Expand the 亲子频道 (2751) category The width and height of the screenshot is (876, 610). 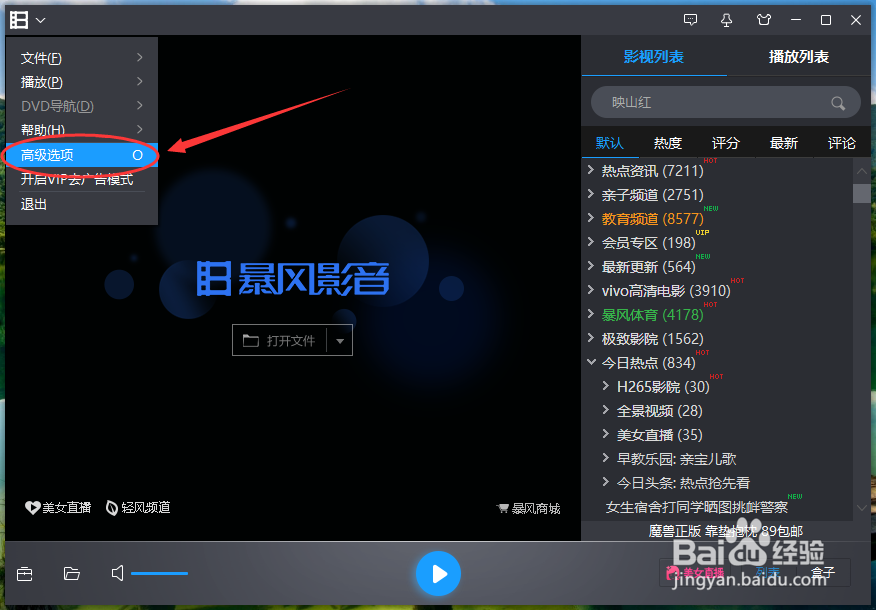(x=591, y=194)
